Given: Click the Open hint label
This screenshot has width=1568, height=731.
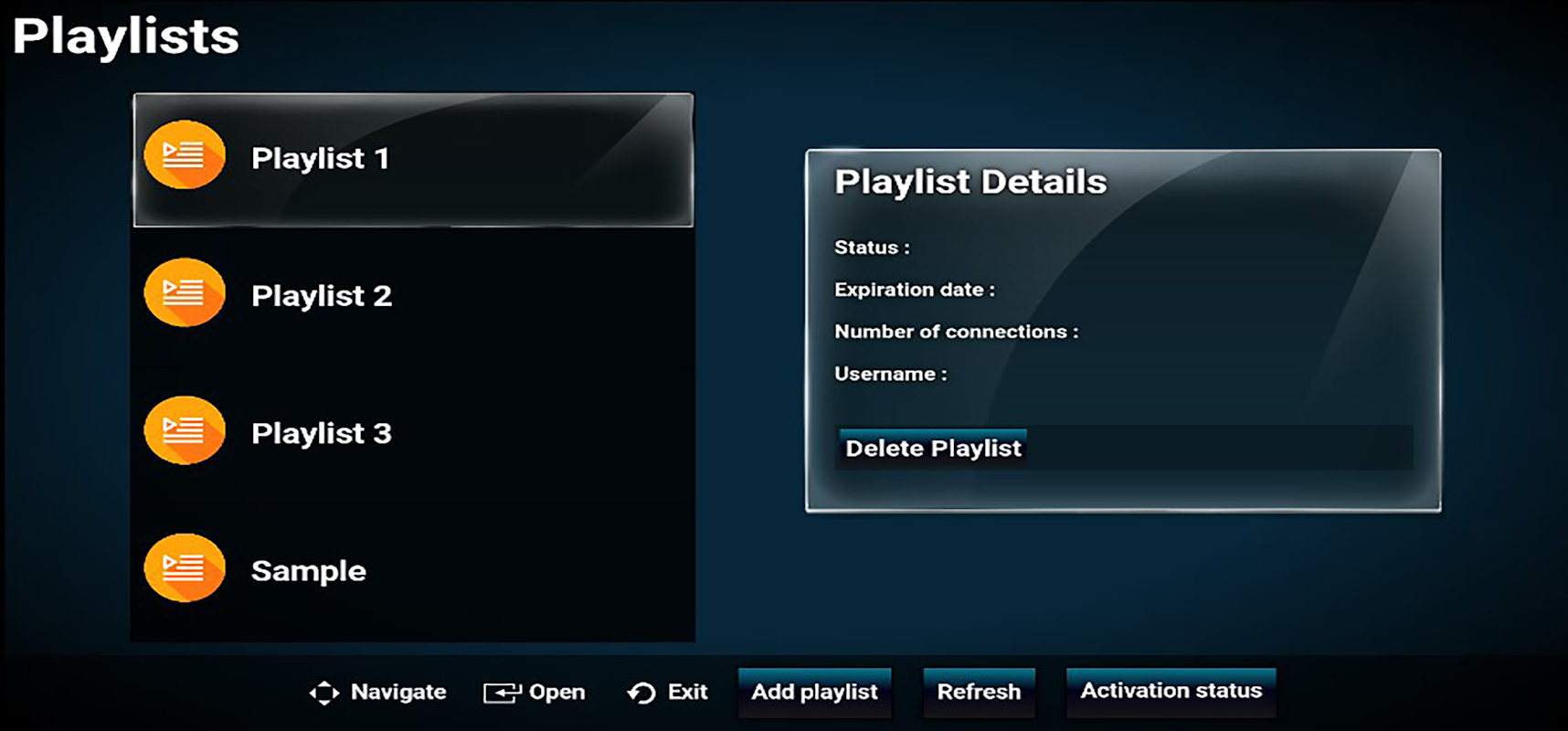Looking at the screenshot, I should [x=556, y=693].
